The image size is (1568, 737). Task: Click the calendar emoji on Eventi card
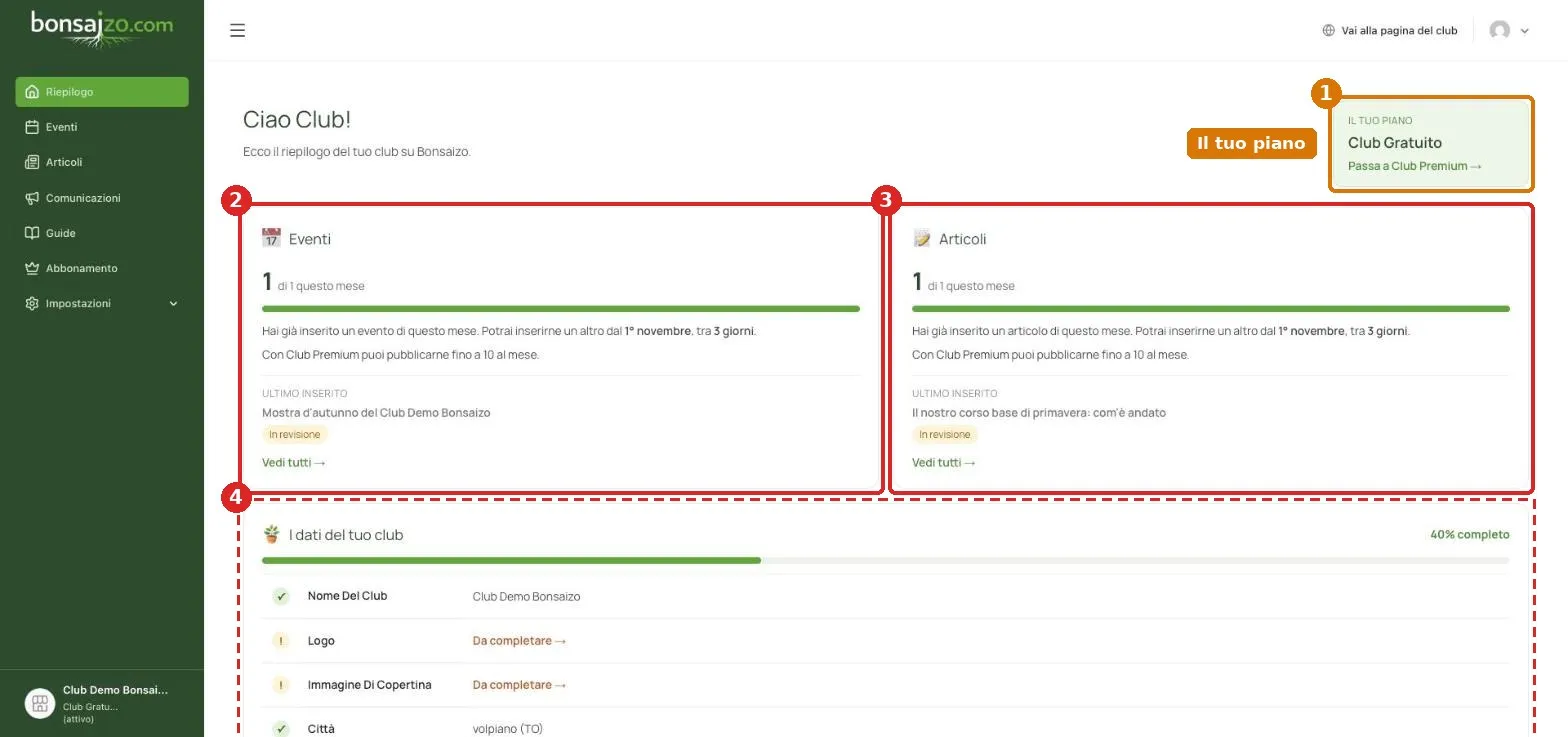click(271, 238)
